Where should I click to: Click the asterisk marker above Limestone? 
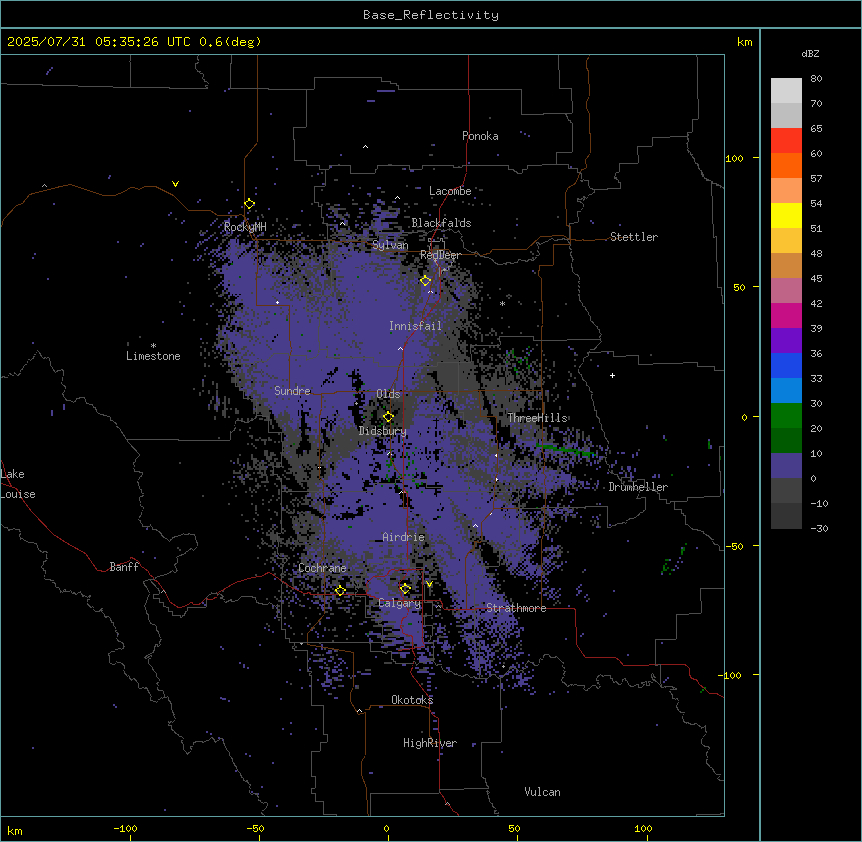click(x=153, y=345)
